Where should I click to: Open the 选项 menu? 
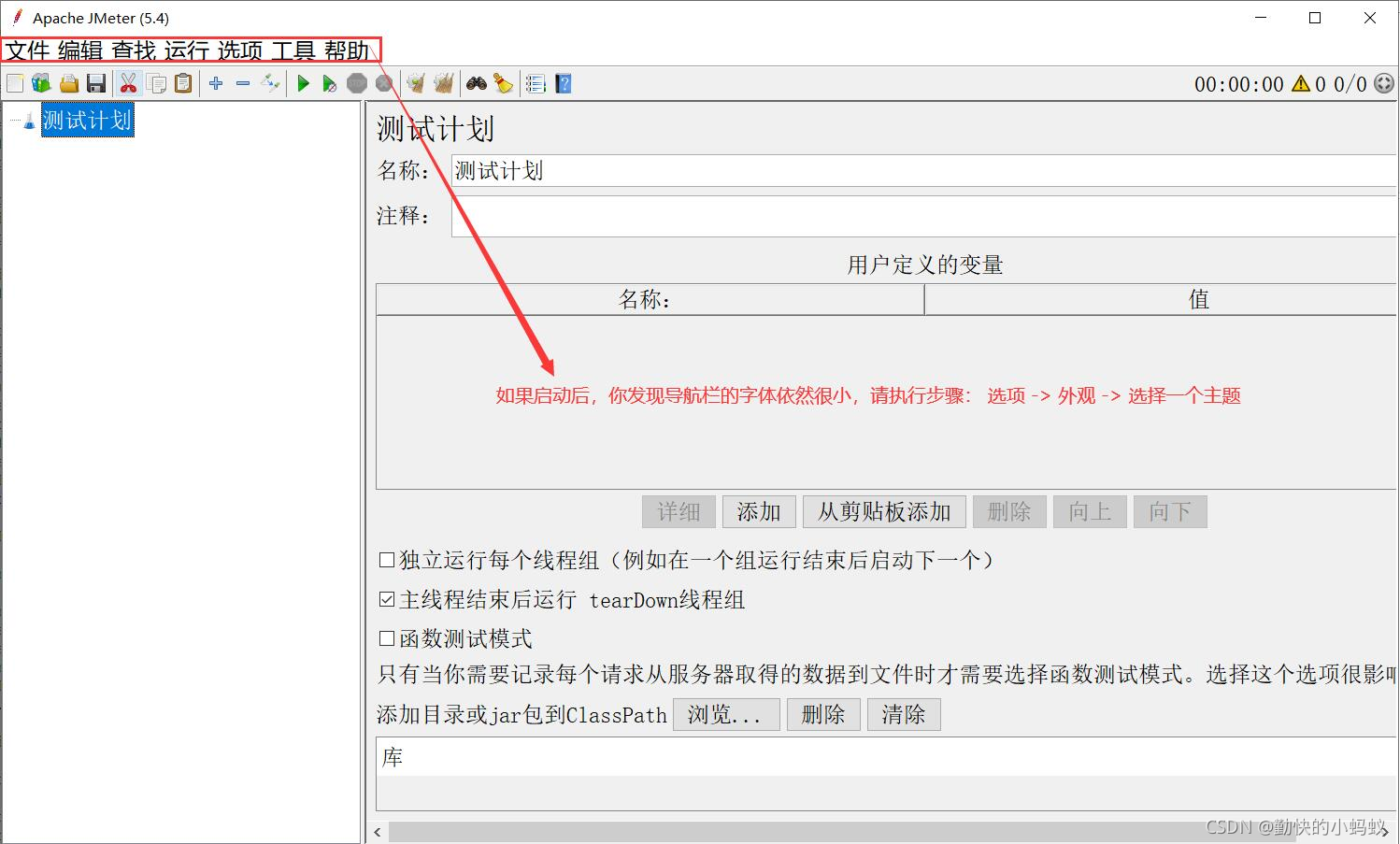[x=240, y=50]
